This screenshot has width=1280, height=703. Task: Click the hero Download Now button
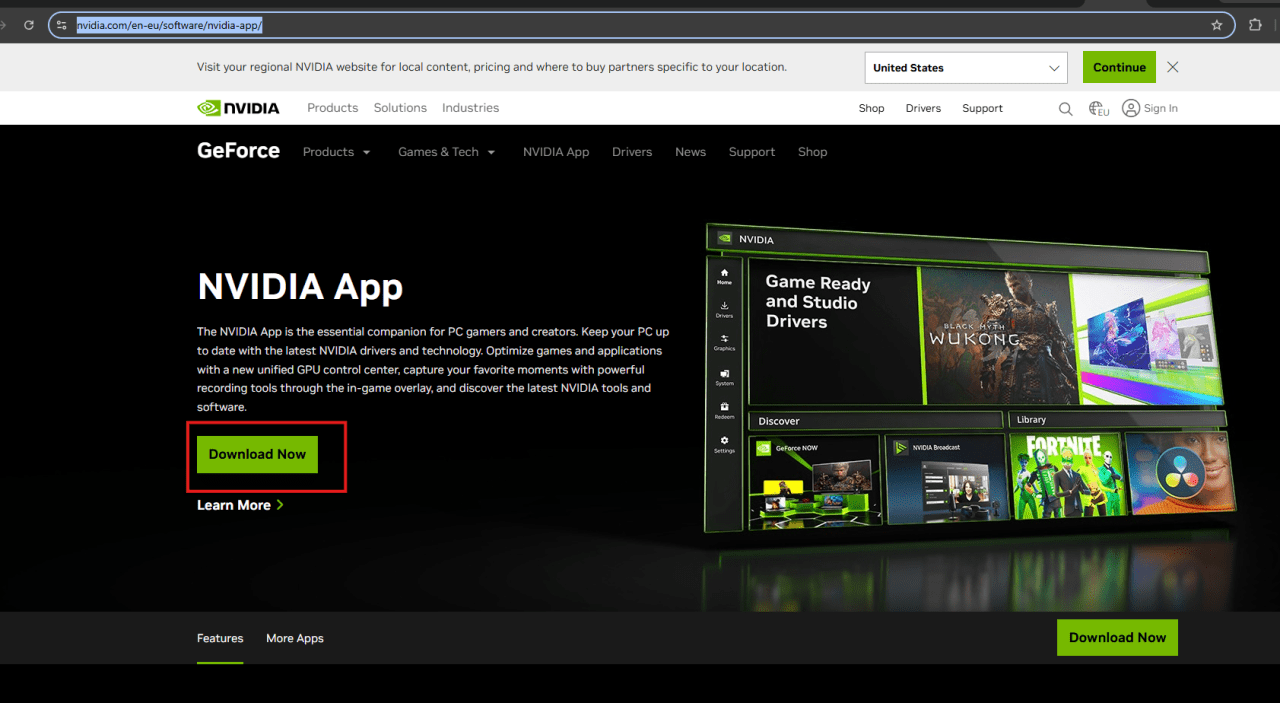tap(257, 454)
